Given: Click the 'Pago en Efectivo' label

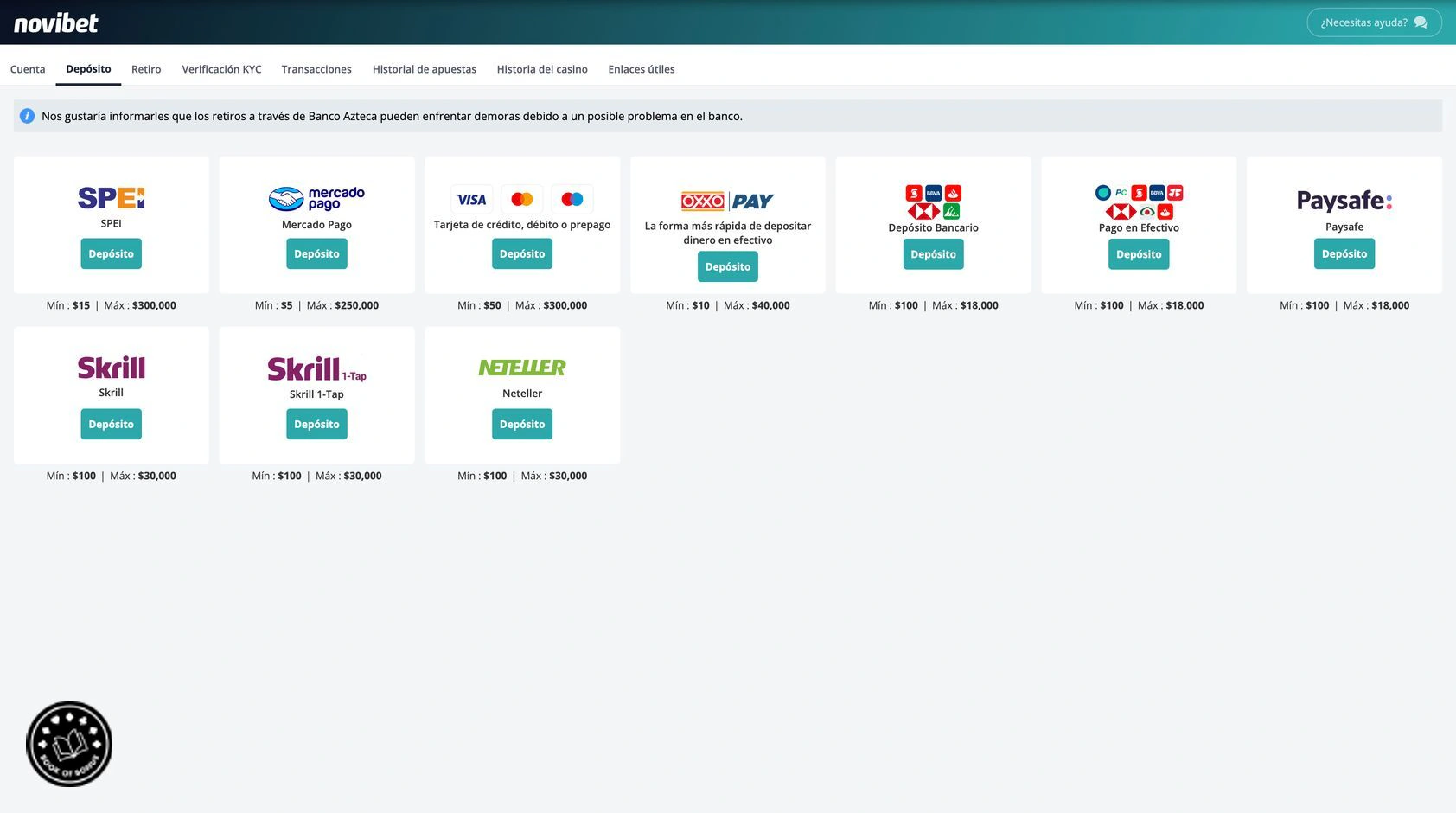Looking at the screenshot, I should pos(1139,227).
